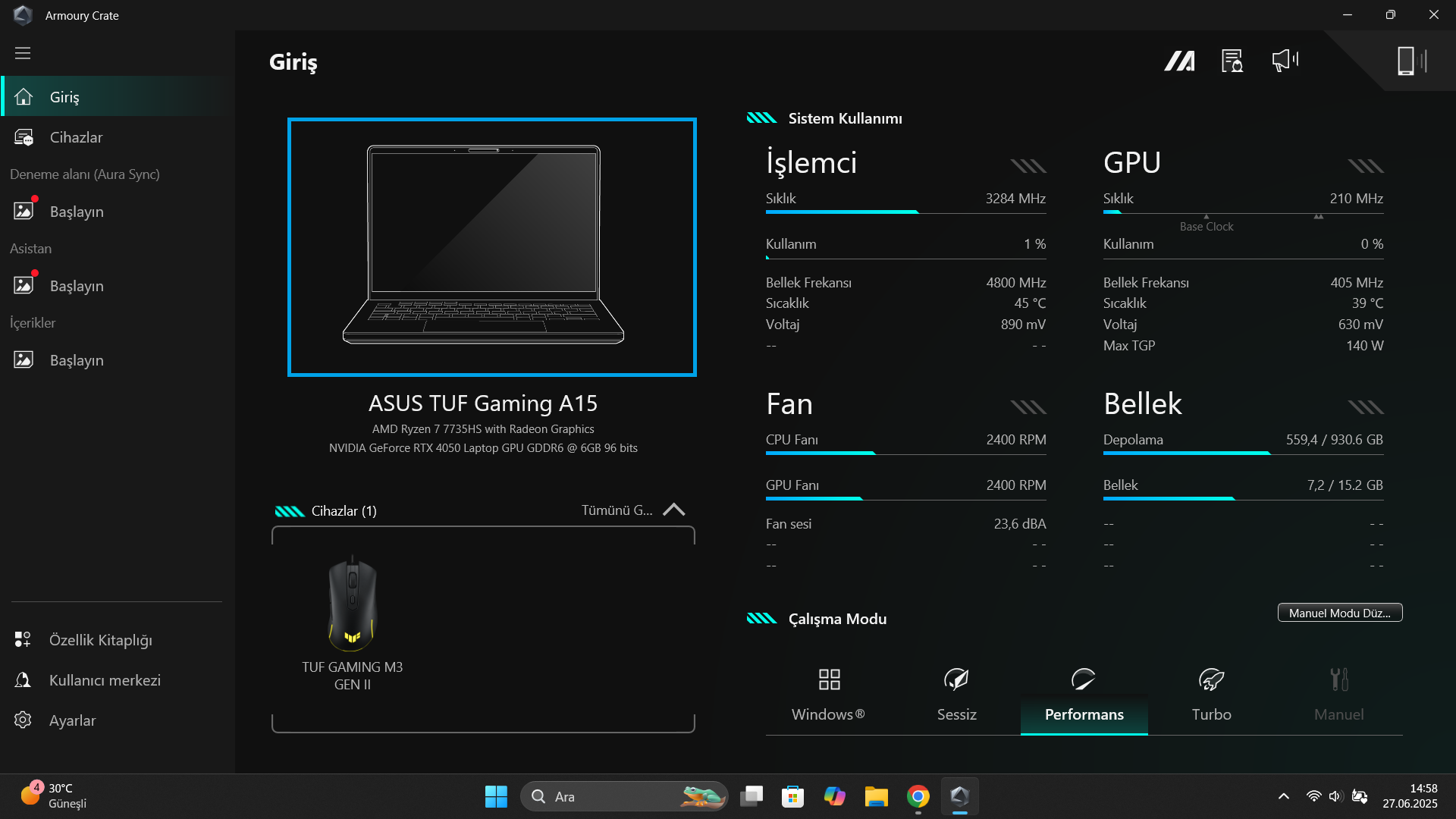
Task: Select Windows® operating mode
Action: click(828, 695)
